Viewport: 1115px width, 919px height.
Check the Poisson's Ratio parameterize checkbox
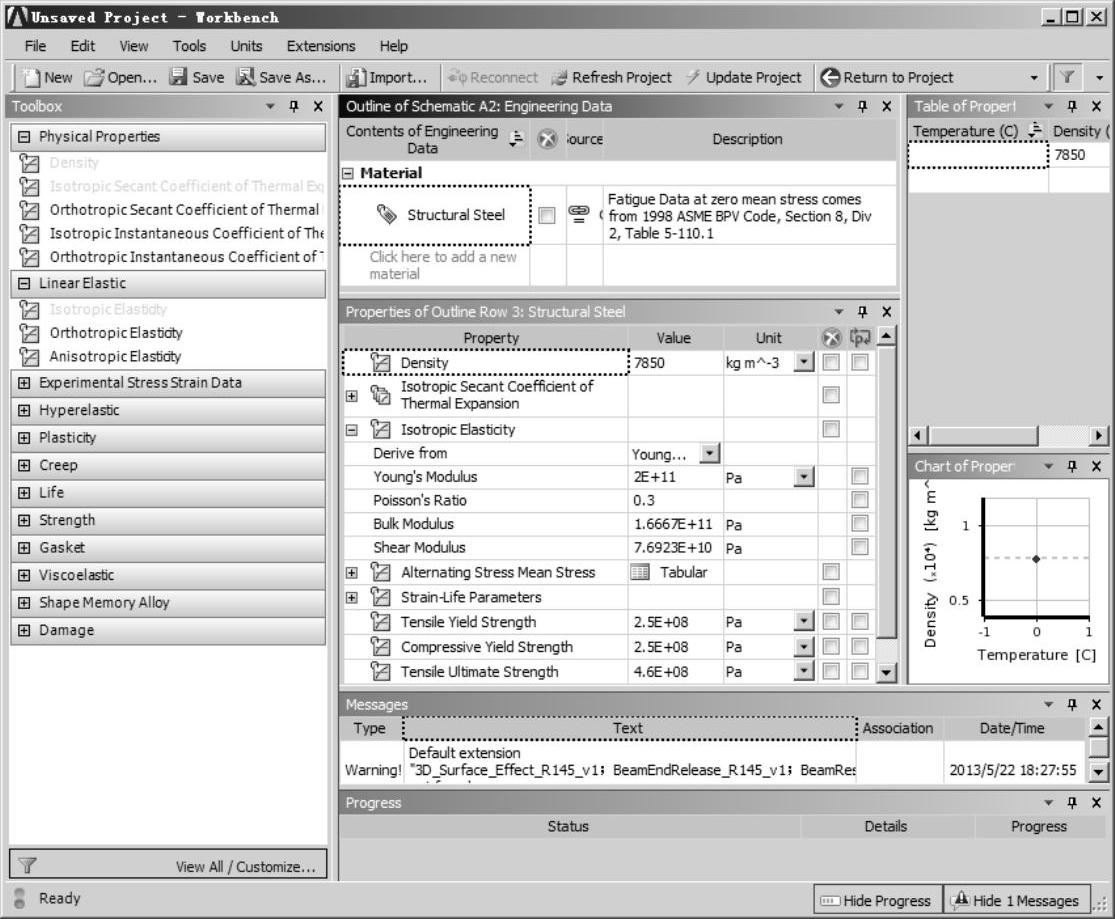[x=859, y=500]
